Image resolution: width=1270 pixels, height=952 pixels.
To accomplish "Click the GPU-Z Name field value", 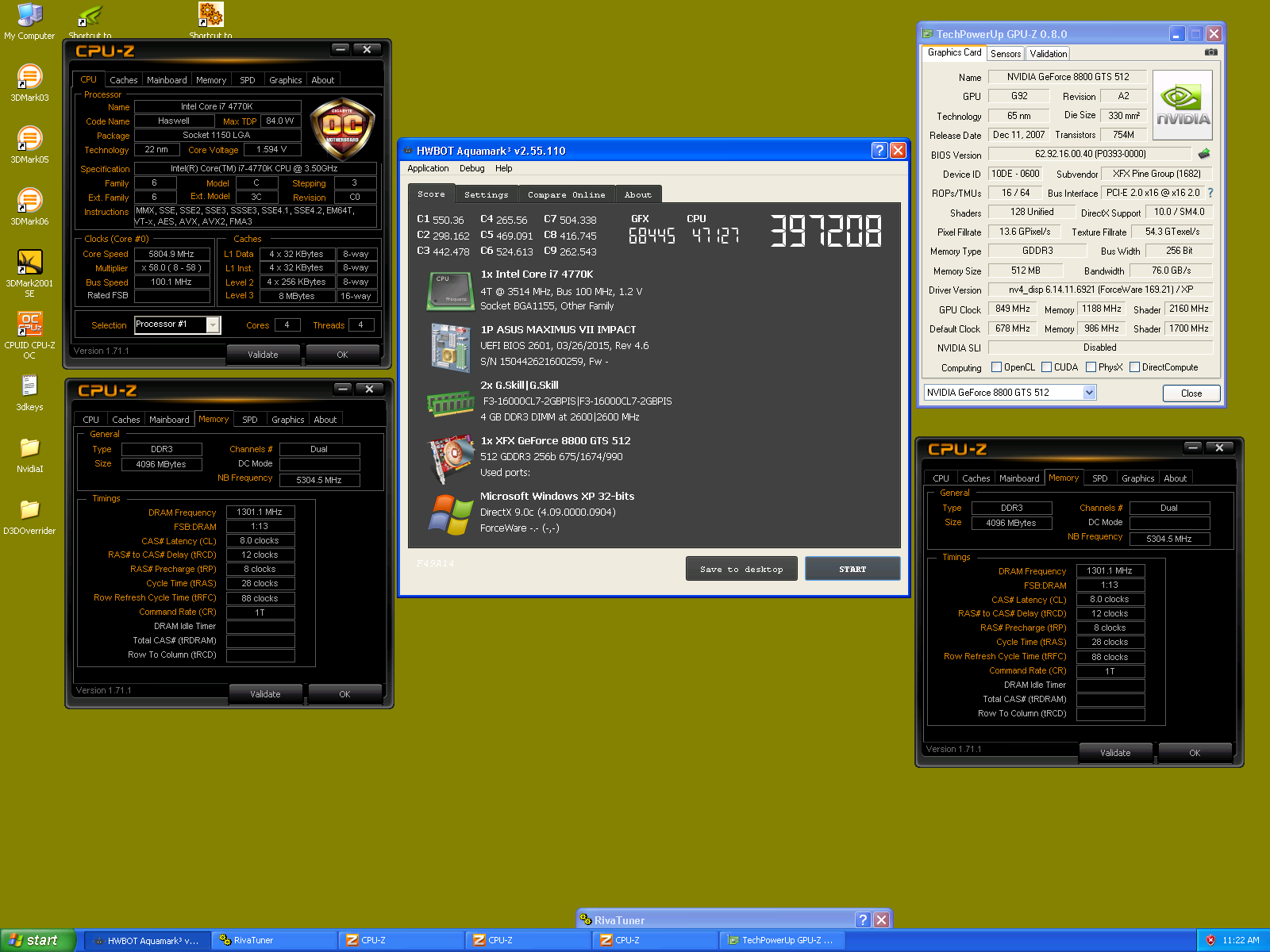I will pos(1068,77).
